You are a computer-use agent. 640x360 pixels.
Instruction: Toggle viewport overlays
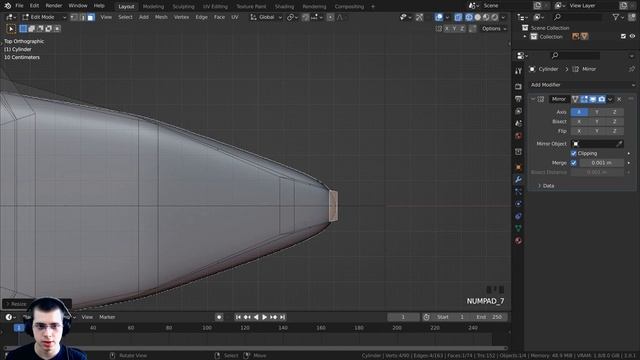(439, 17)
